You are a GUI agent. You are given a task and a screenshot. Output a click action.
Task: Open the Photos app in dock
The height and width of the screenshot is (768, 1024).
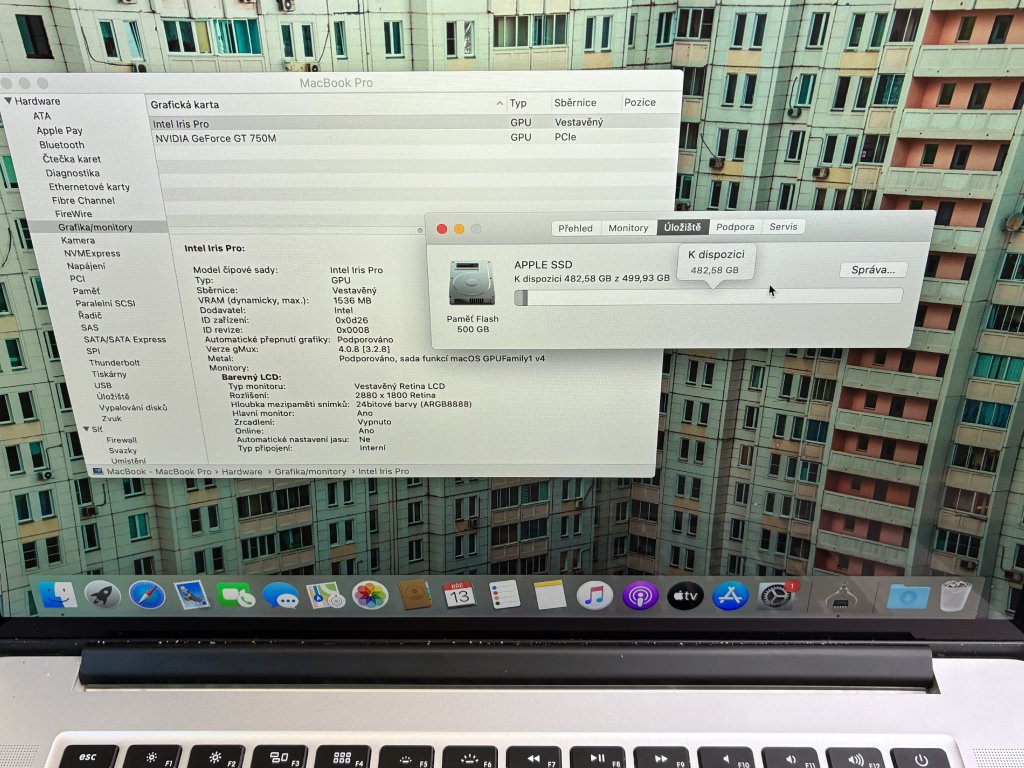pos(369,596)
